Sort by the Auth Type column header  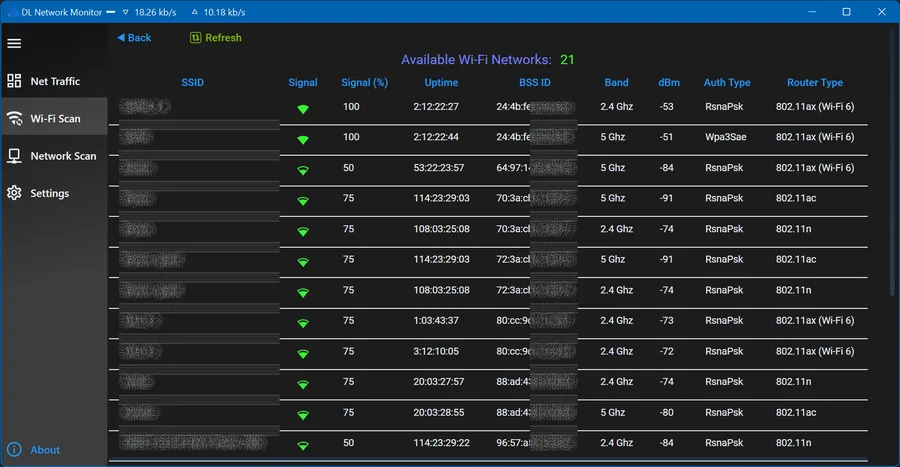tap(727, 82)
